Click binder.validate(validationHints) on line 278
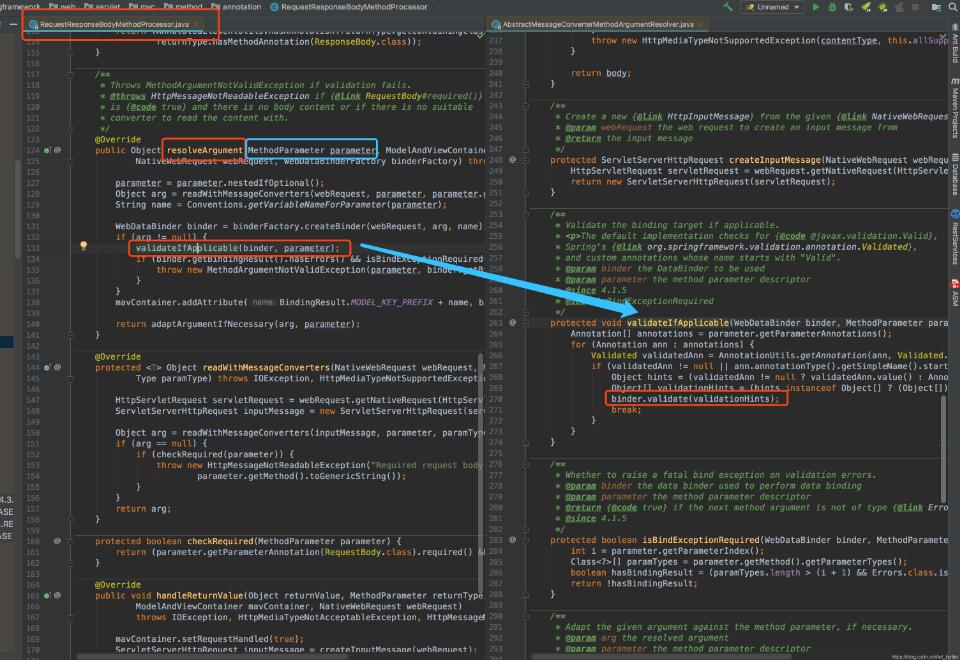This screenshot has height=660, width=960. (696, 397)
